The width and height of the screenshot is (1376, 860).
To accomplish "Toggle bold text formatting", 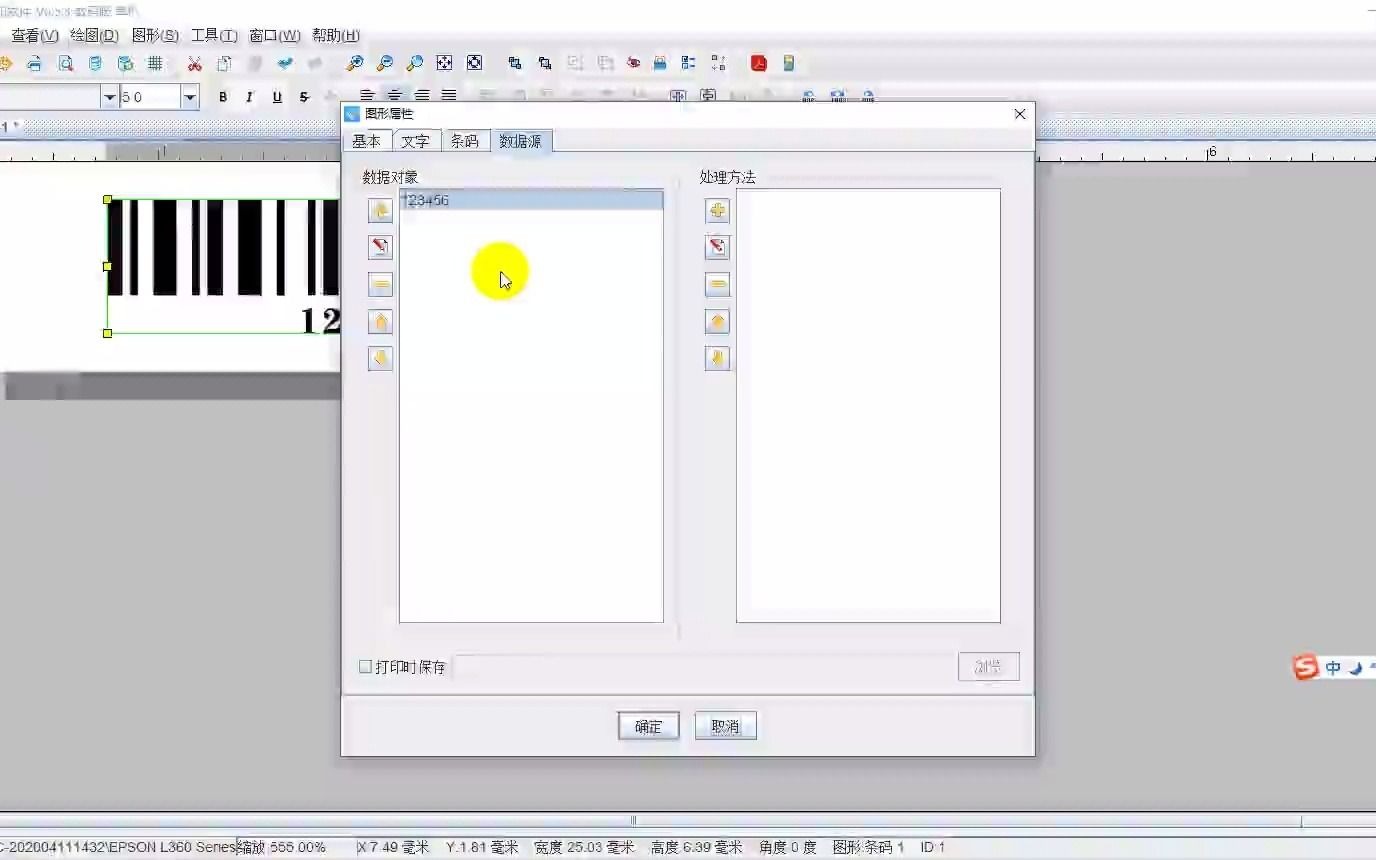I will coord(223,97).
